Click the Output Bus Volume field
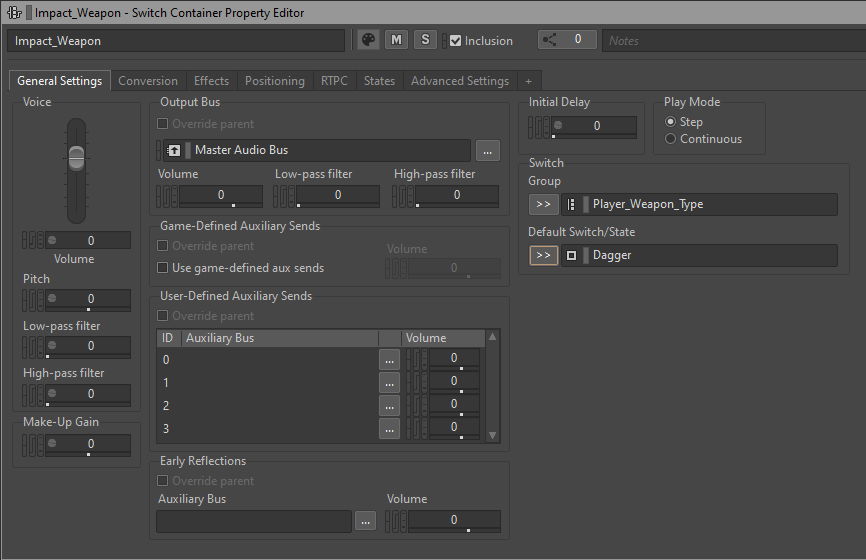 [221, 195]
